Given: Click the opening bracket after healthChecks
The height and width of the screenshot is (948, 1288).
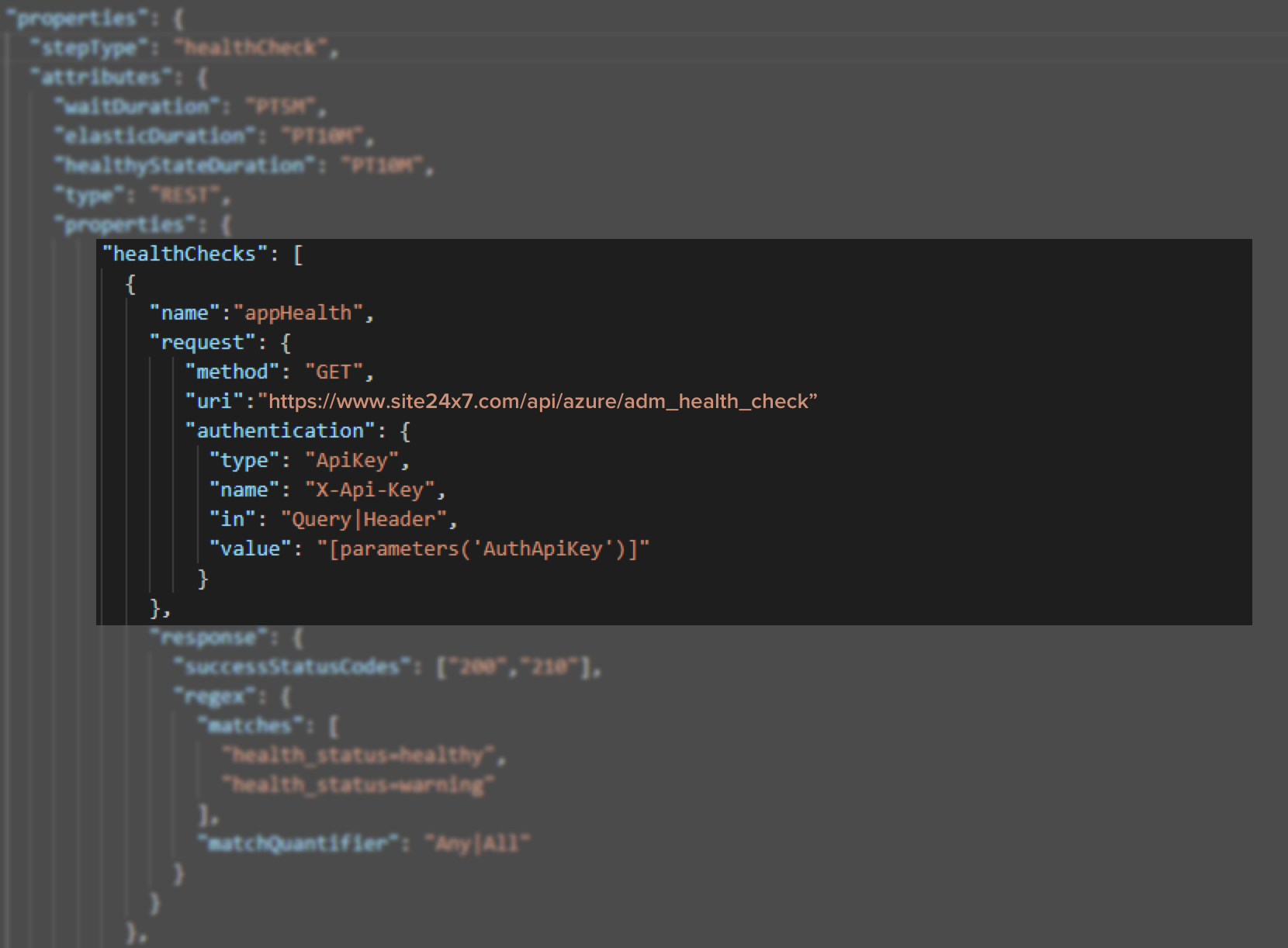Looking at the screenshot, I should click(298, 254).
